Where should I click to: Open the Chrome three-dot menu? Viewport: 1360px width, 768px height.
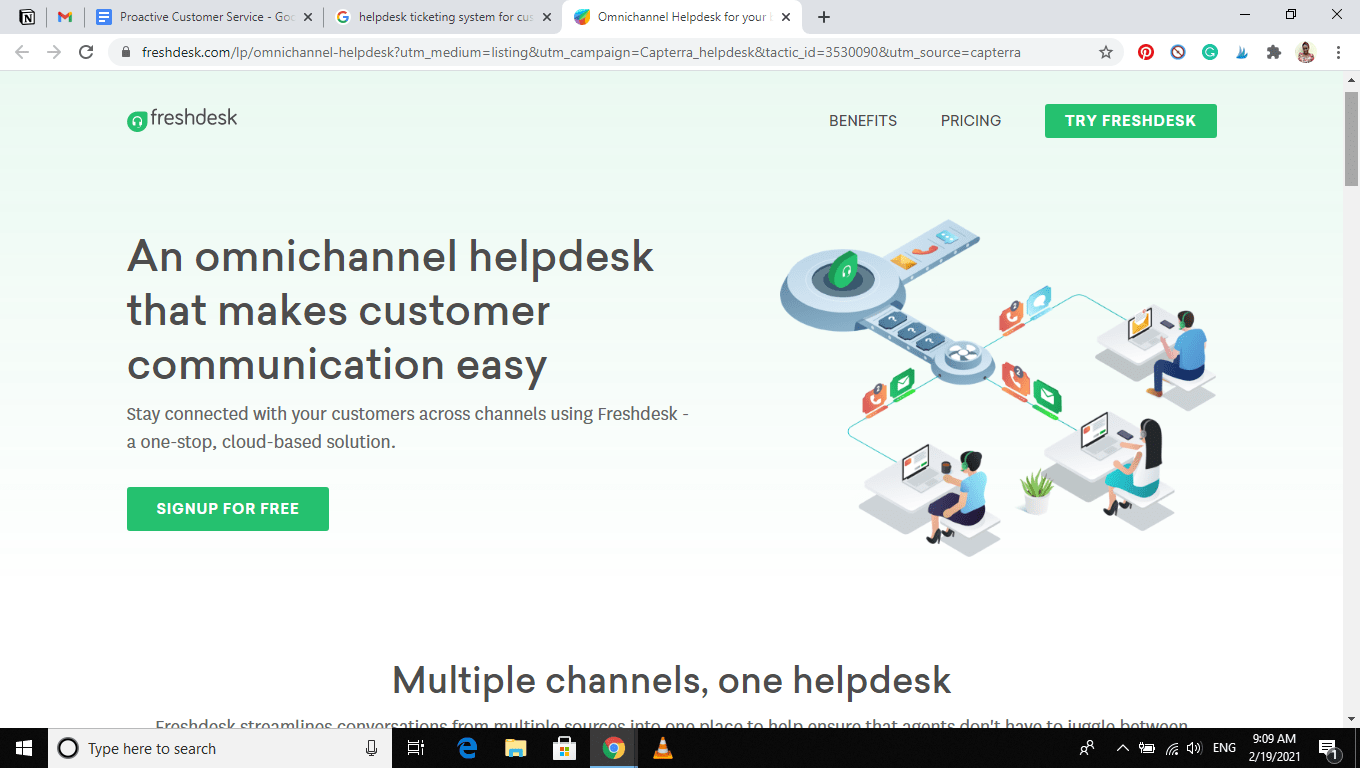(x=1338, y=52)
